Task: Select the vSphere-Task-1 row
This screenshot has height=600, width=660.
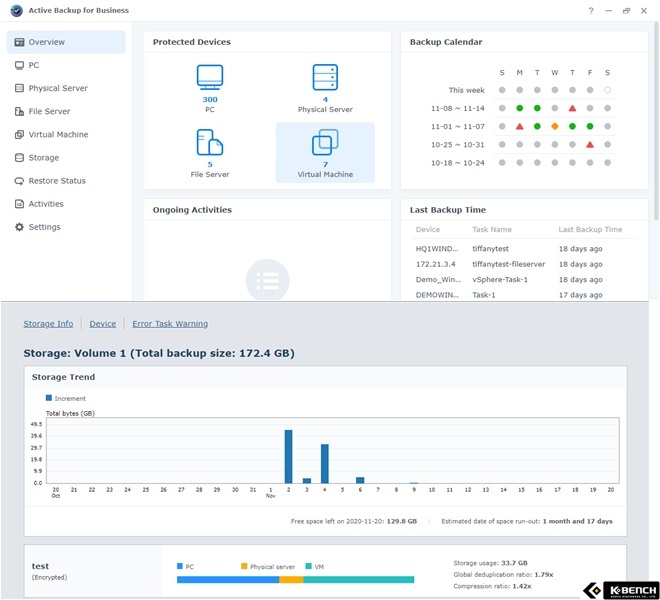Action: (524, 280)
